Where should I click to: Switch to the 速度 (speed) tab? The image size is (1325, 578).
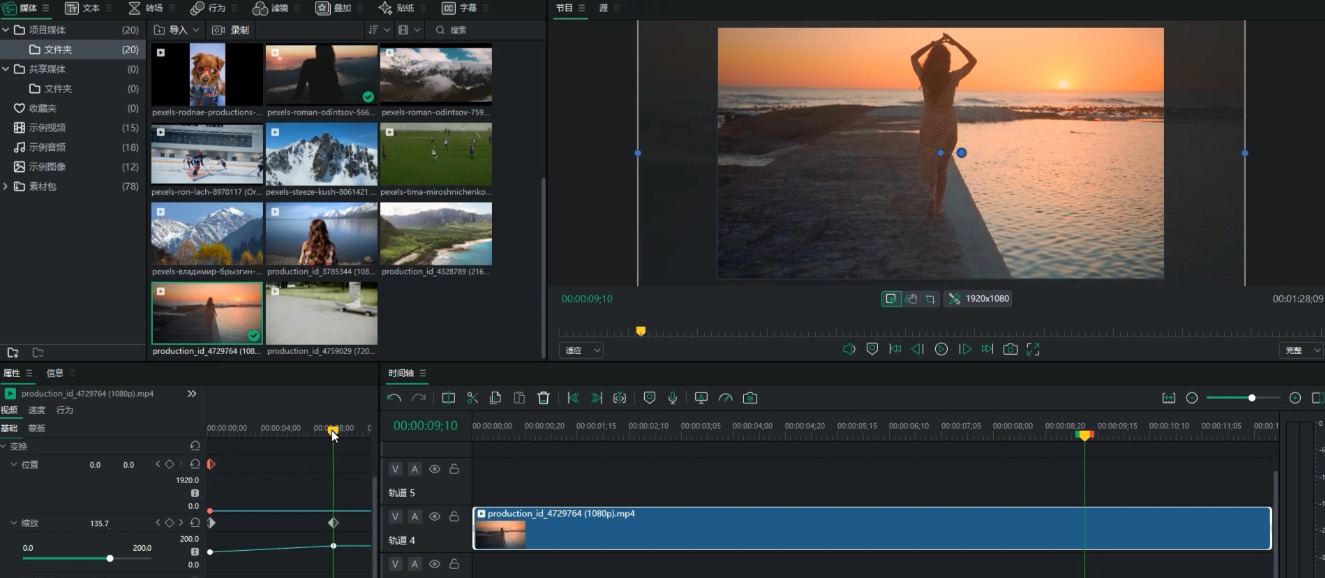click(x=36, y=410)
